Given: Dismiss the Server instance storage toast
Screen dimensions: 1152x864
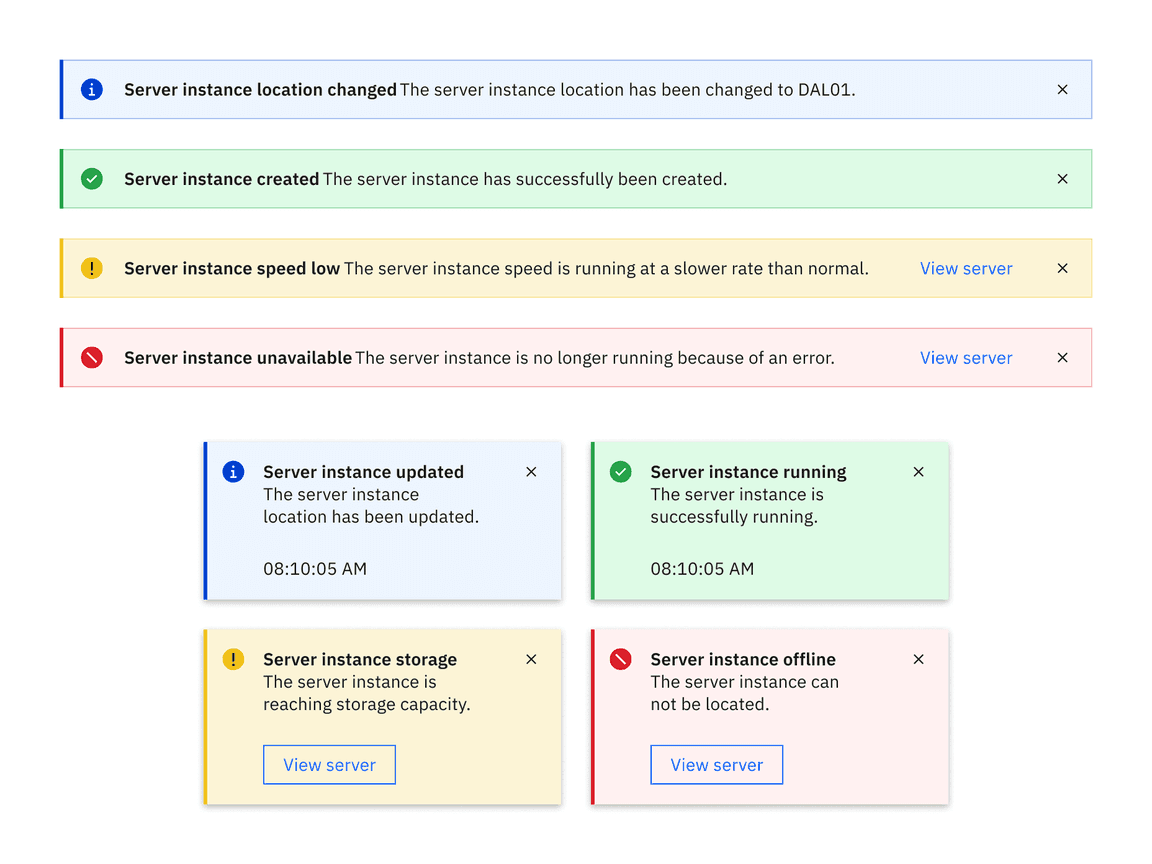Looking at the screenshot, I should 531,659.
